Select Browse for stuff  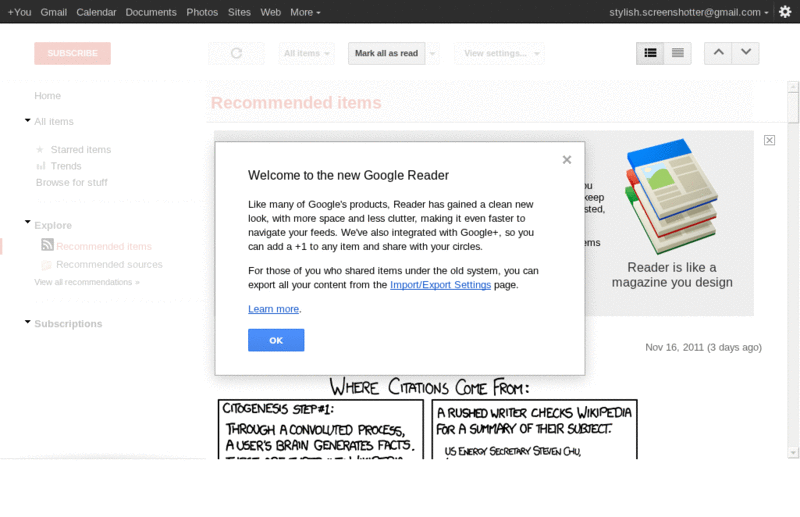click(x=71, y=182)
